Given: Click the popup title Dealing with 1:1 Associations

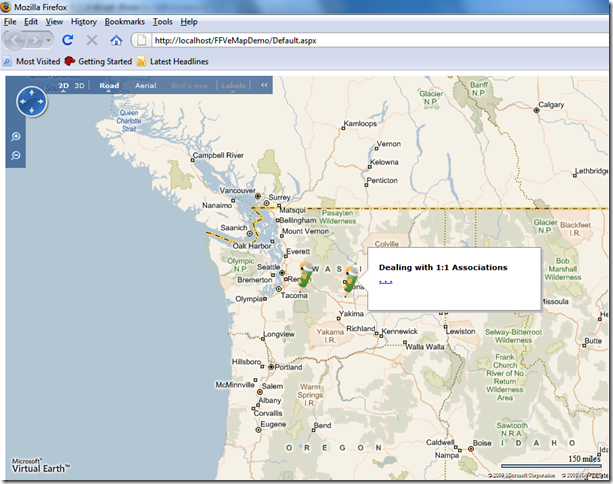Looking at the screenshot, I should point(443,267).
